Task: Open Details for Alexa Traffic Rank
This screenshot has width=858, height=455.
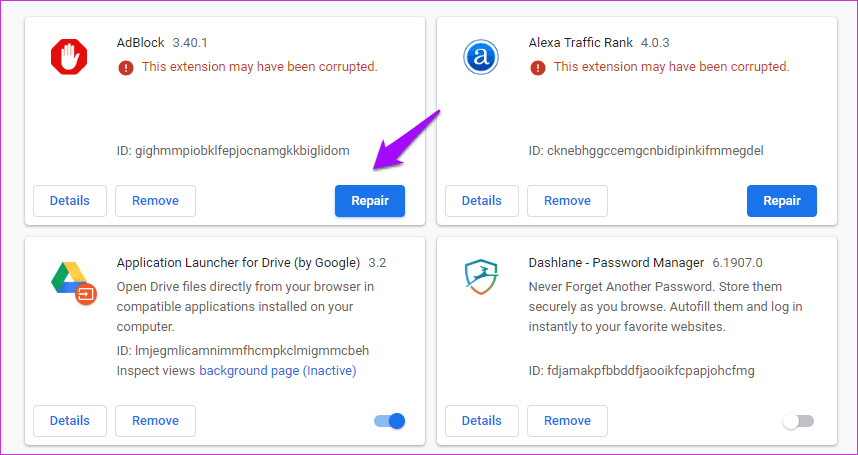Action: [482, 201]
